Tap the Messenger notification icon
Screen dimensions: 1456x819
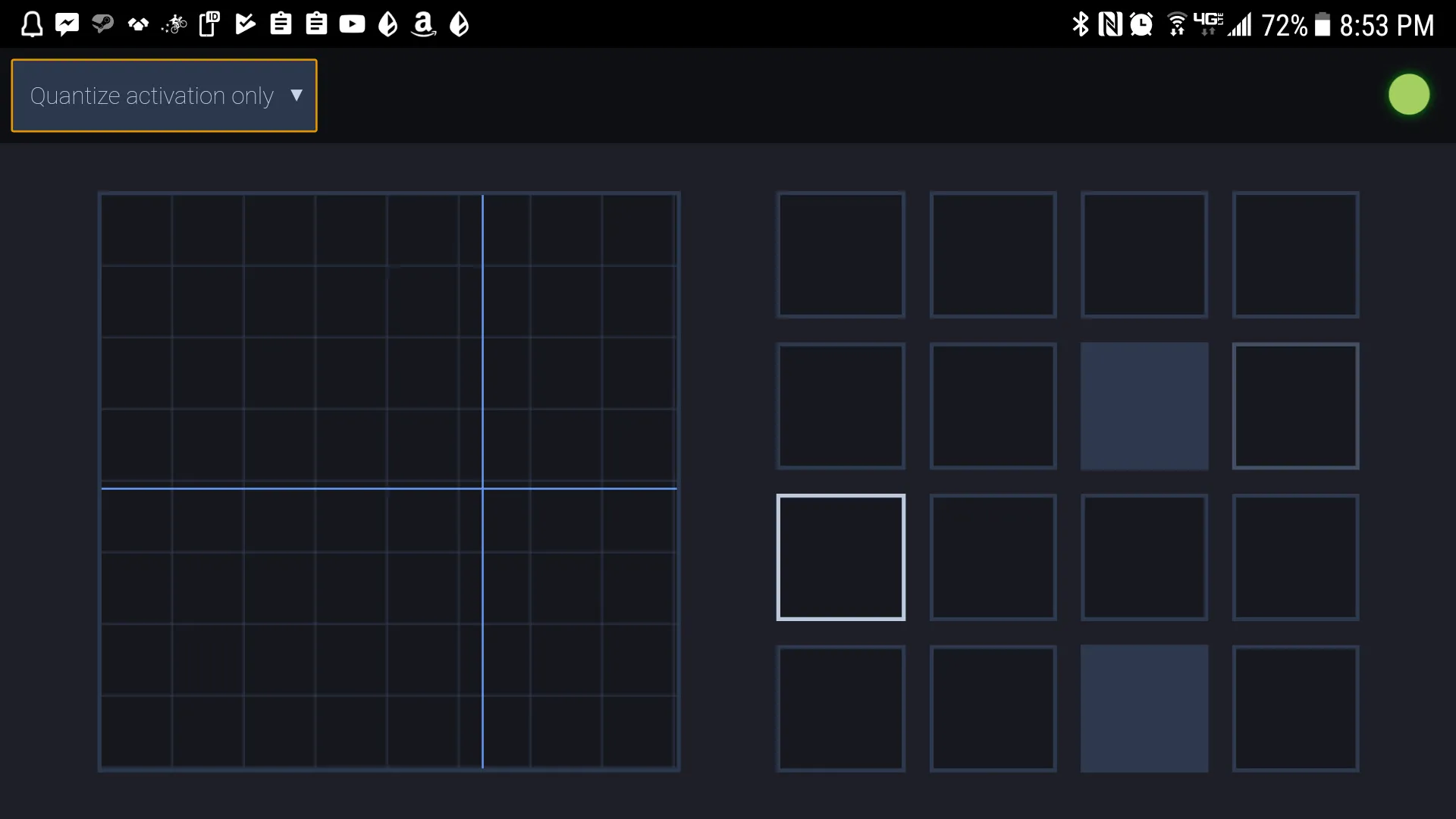67,24
